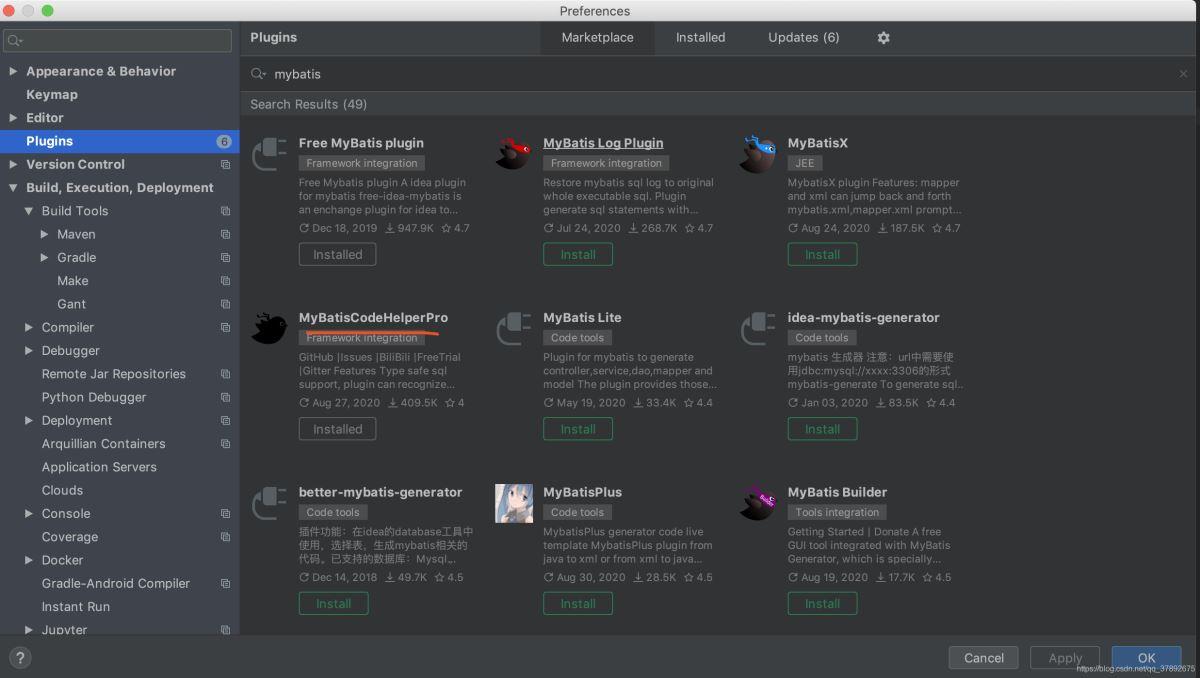This screenshot has width=1200, height=678.
Task: Click the MyBatisPlus anime avatar icon
Action: tap(513, 503)
